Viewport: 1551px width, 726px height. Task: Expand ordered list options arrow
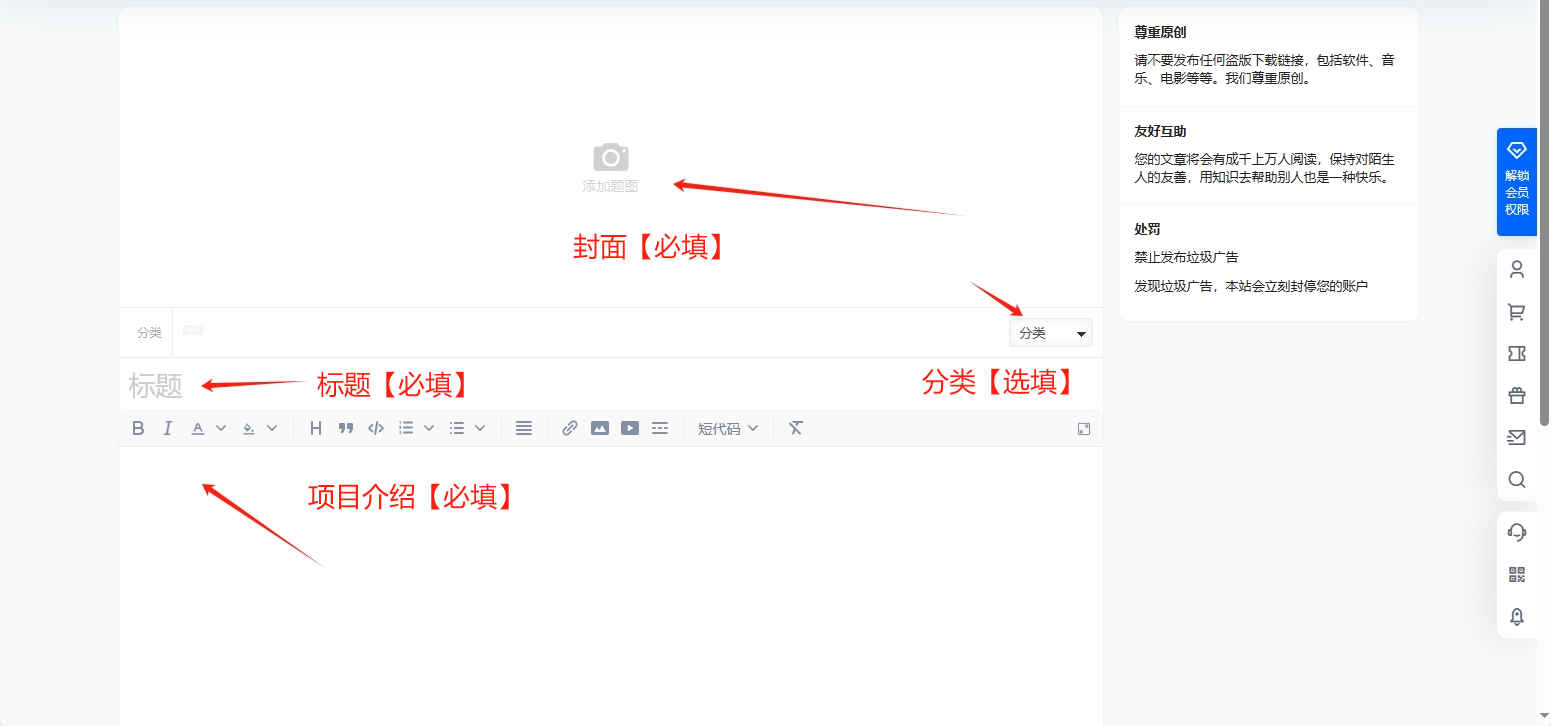pyautogui.click(x=429, y=428)
